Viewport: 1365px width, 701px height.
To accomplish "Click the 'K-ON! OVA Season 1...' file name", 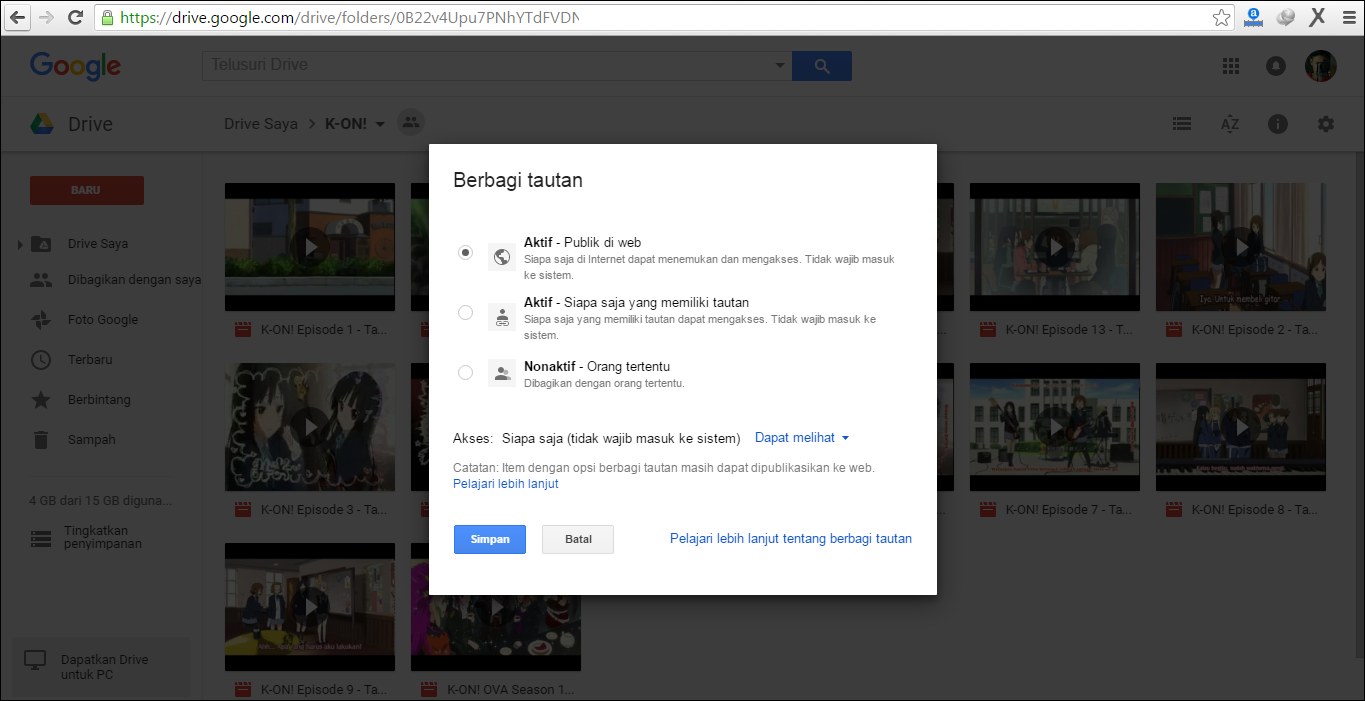I will point(510,689).
